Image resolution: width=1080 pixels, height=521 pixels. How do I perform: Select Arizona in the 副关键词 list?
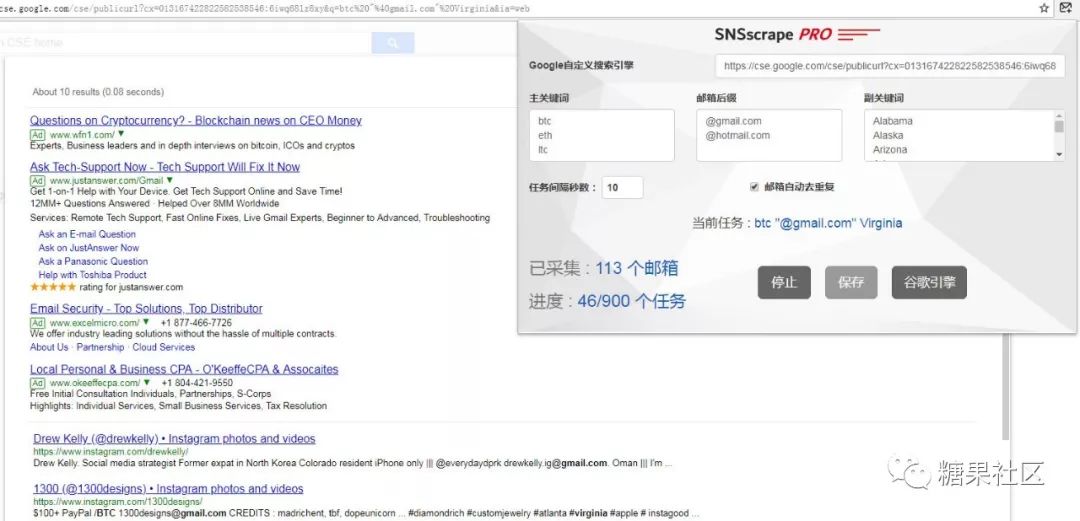coord(890,150)
